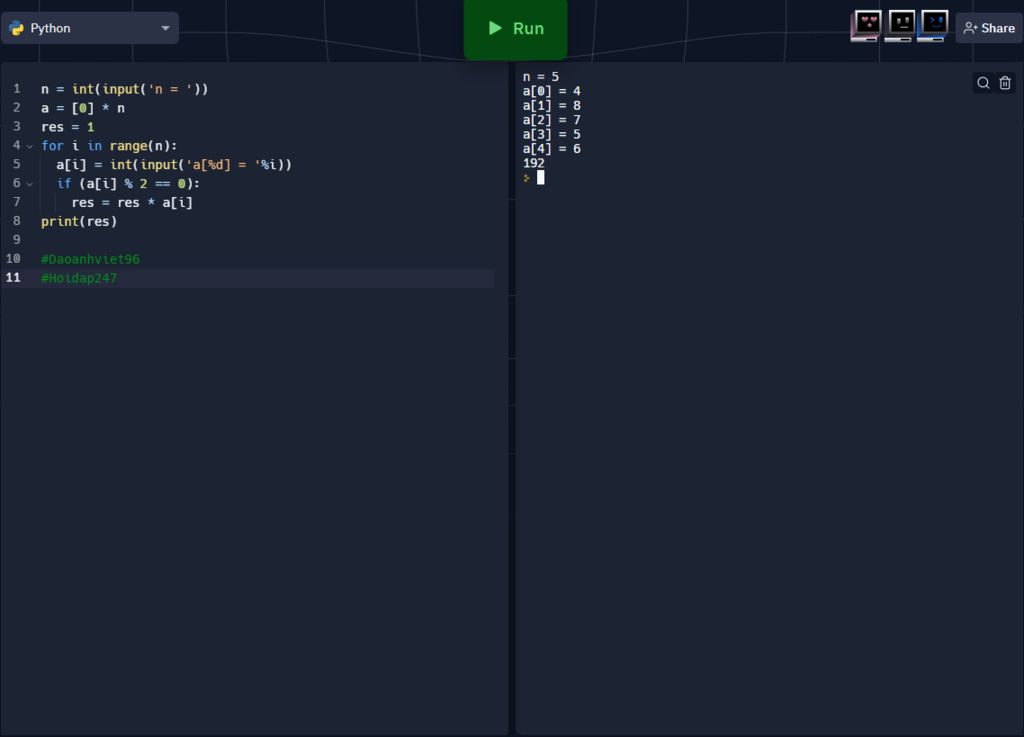Click the #Hoidap247 comment on line 11
Screen dimensions: 1024x737
pyautogui.click(x=79, y=278)
